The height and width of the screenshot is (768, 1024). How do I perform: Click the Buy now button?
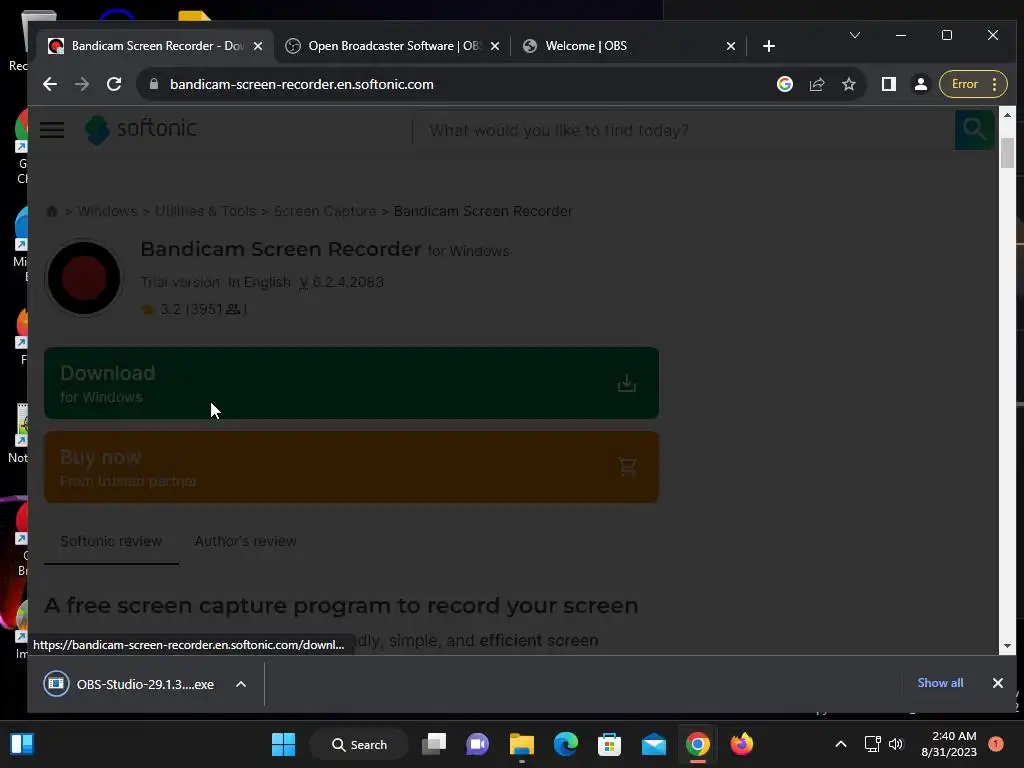click(x=351, y=467)
